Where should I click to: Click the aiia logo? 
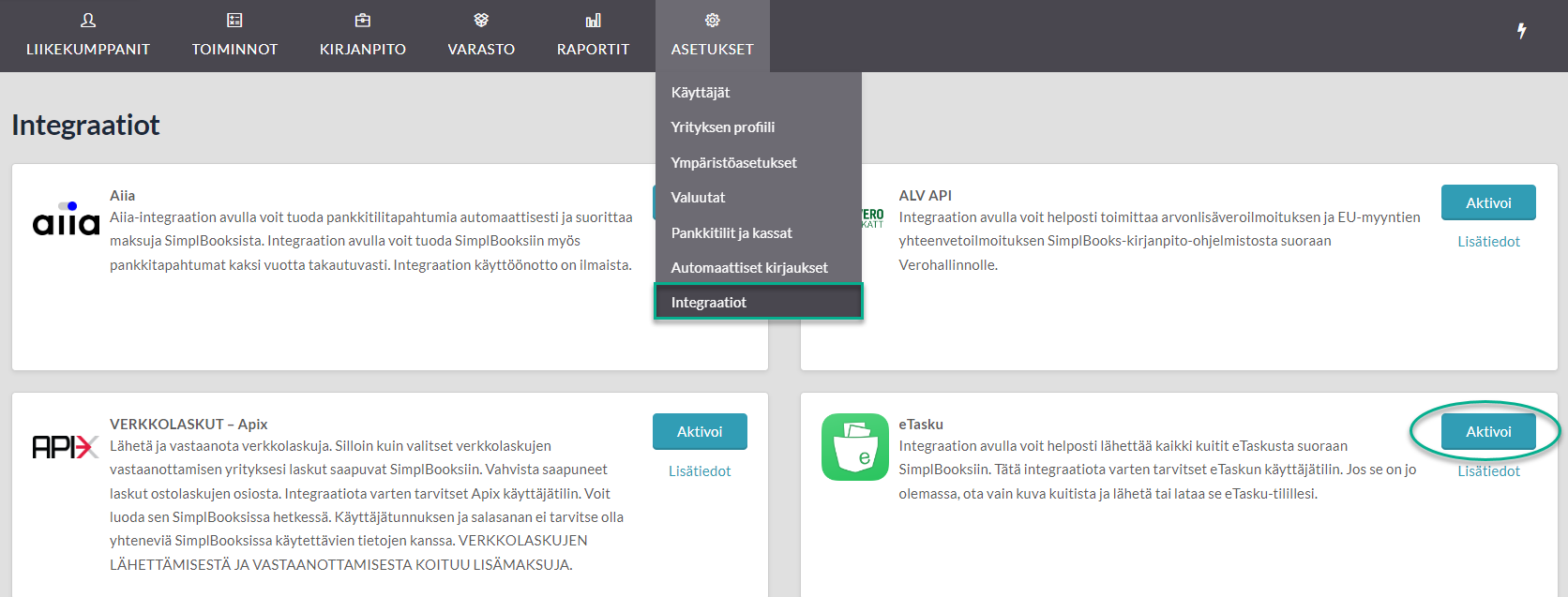coord(66,218)
